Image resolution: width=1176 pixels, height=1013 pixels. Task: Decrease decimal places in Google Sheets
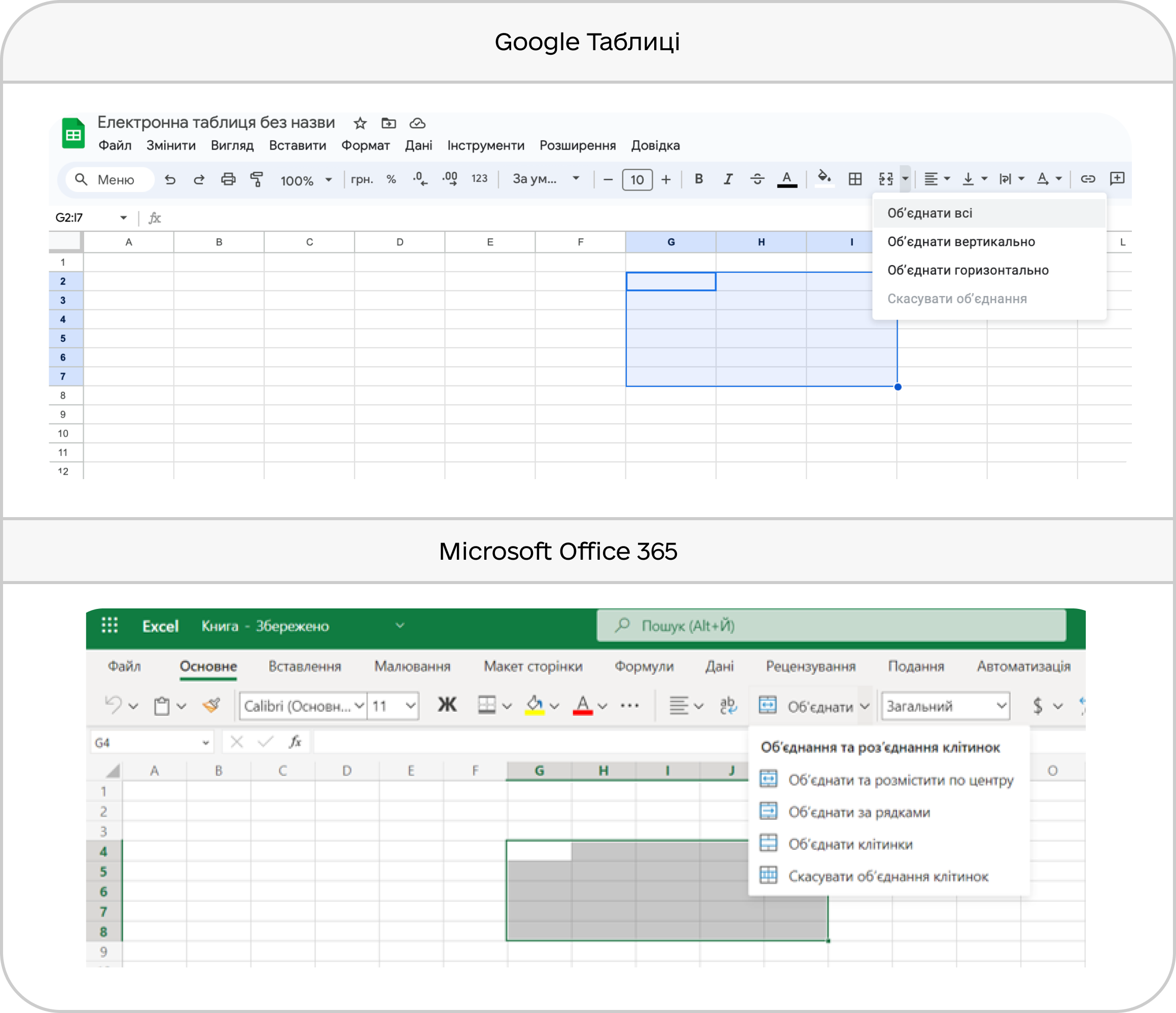point(420,179)
